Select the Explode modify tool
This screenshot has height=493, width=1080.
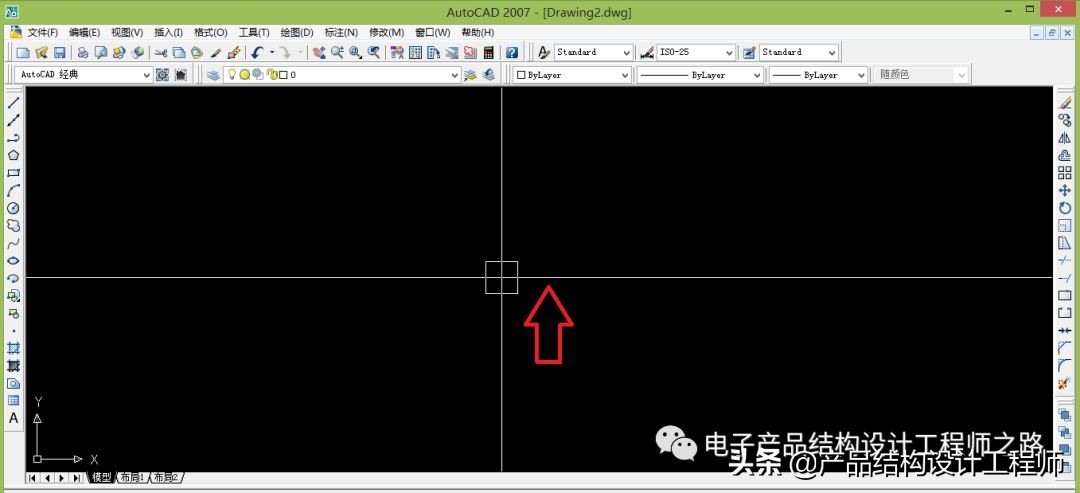pyautogui.click(x=1065, y=383)
